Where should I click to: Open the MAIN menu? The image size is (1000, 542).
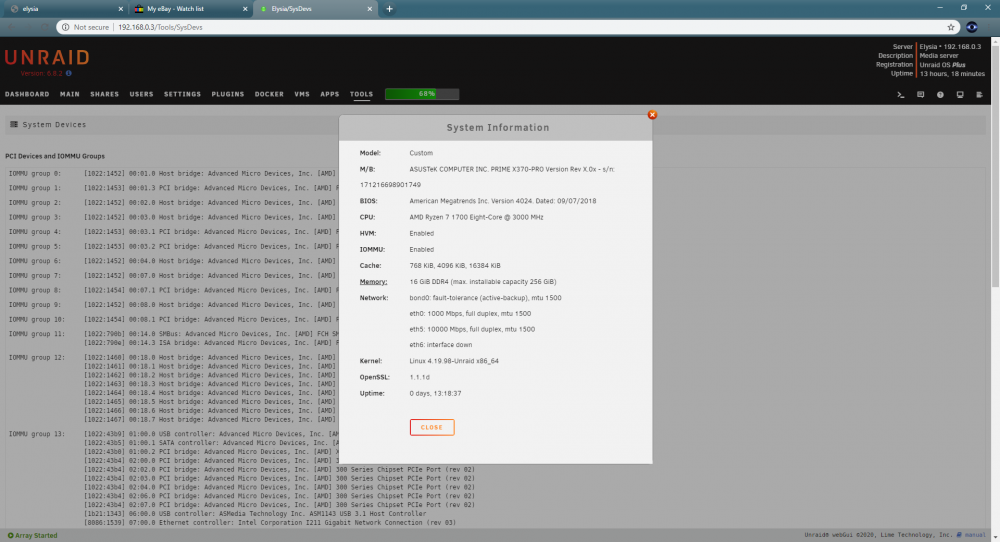tap(70, 94)
